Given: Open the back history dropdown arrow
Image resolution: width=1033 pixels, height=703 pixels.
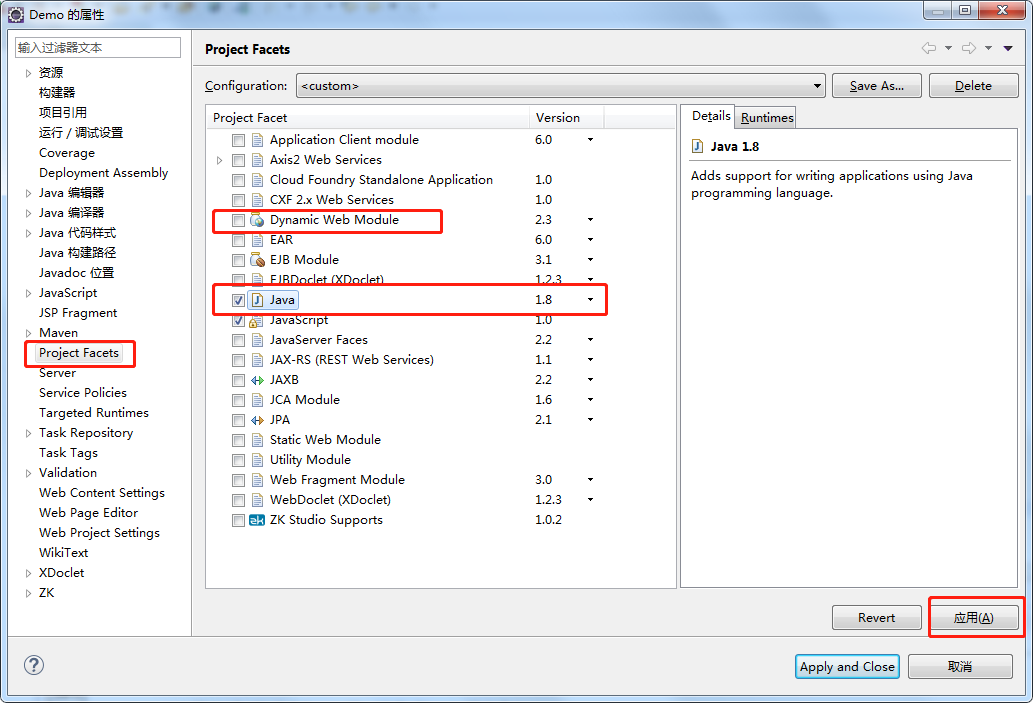Looking at the screenshot, I should pyautogui.click(x=949, y=48).
